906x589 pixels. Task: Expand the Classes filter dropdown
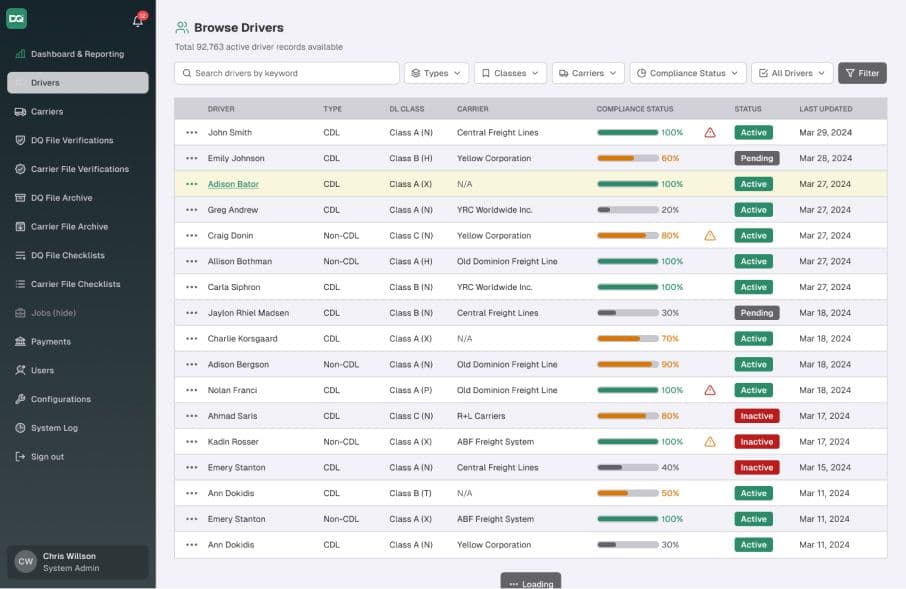click(x=510, y=73)
